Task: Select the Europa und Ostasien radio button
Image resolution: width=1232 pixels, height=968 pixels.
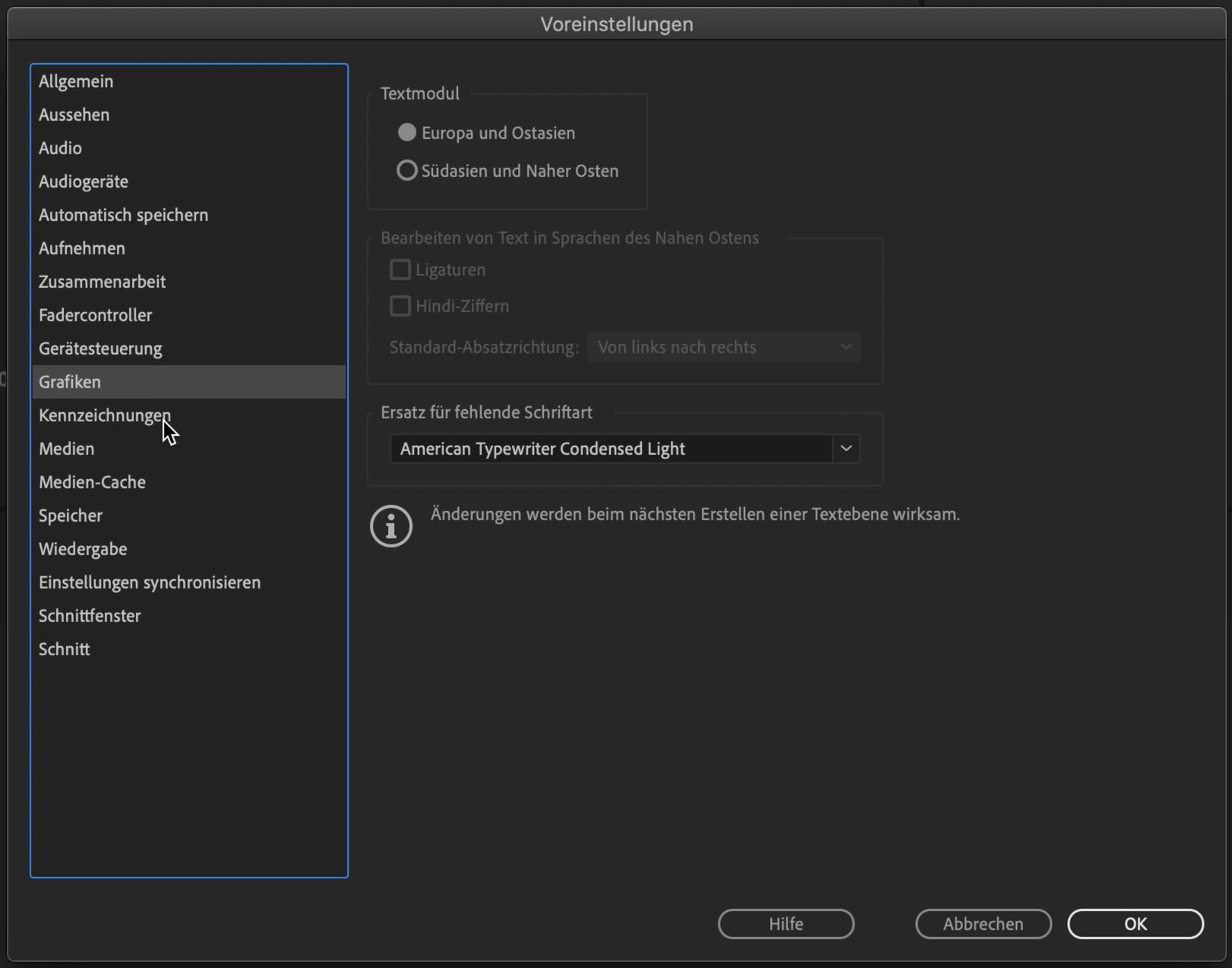Action: (x=407, y=133)
